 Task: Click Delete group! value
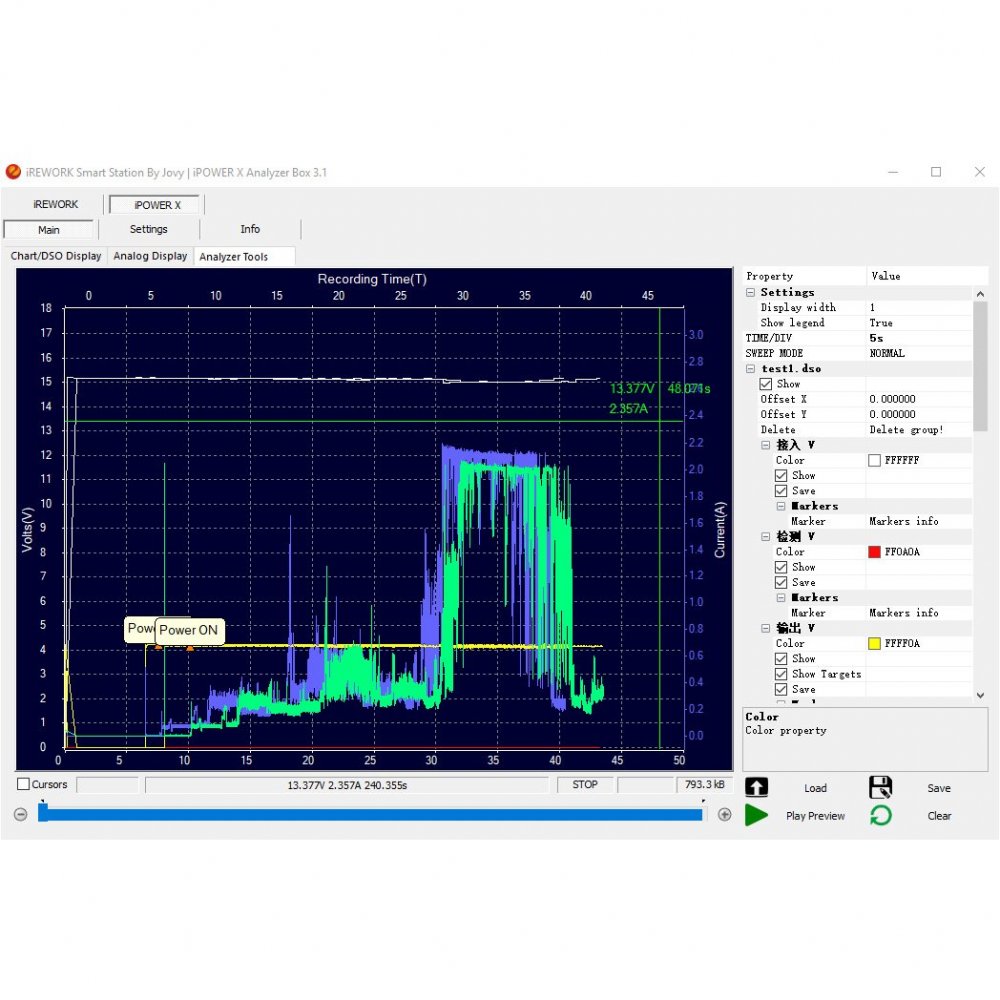906,430
